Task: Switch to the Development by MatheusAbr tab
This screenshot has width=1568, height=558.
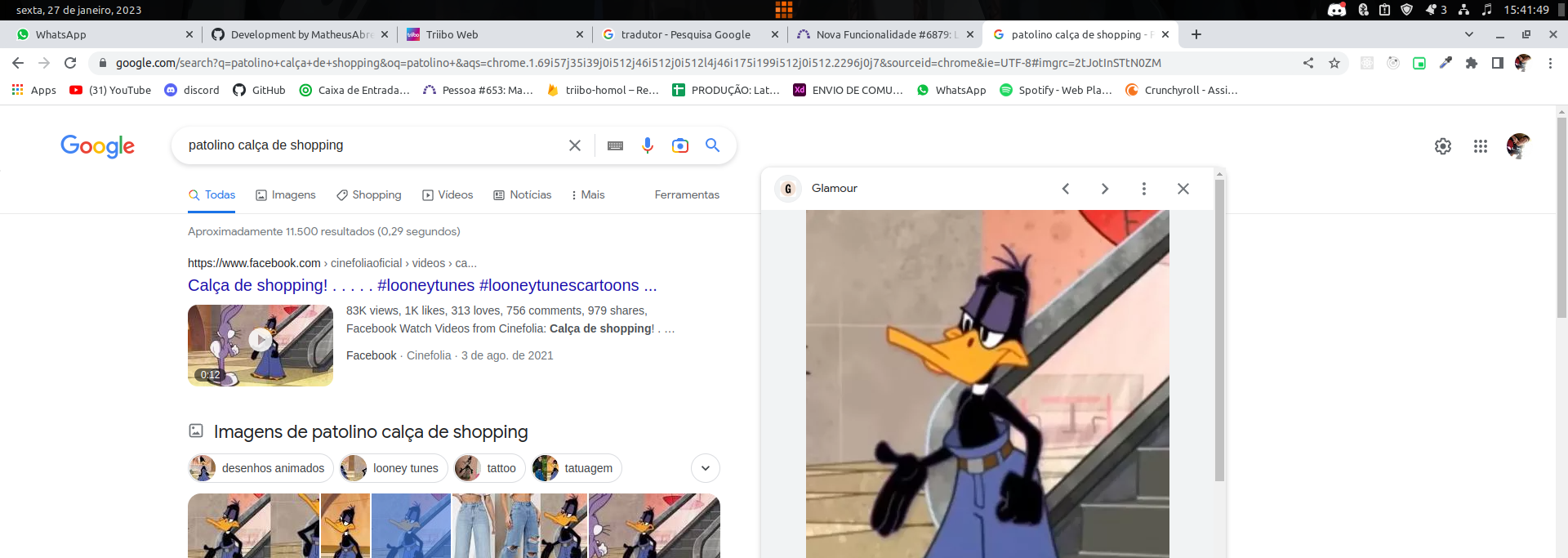Action: tap(299, 34)
